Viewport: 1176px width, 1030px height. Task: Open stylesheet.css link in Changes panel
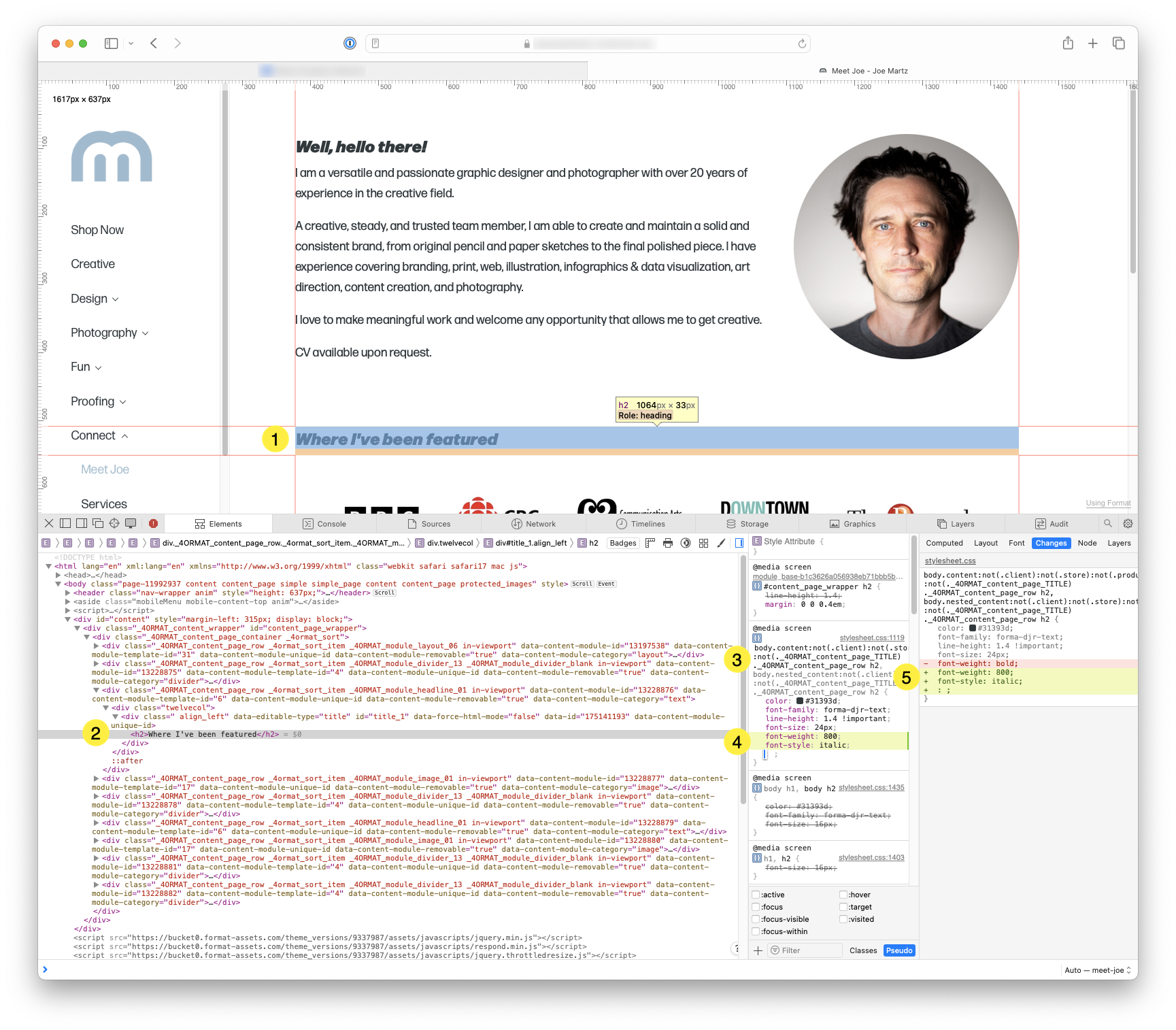pos(950,561)
